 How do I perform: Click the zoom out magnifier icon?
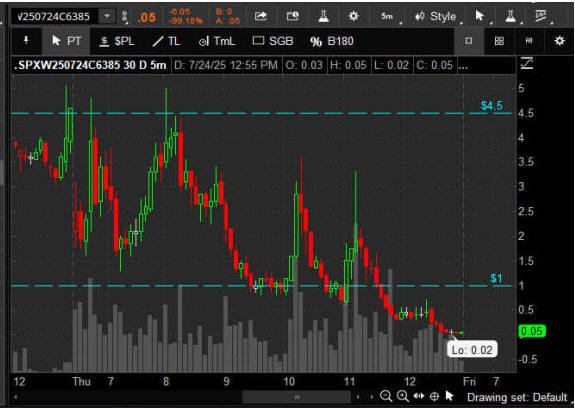(385, 396)
